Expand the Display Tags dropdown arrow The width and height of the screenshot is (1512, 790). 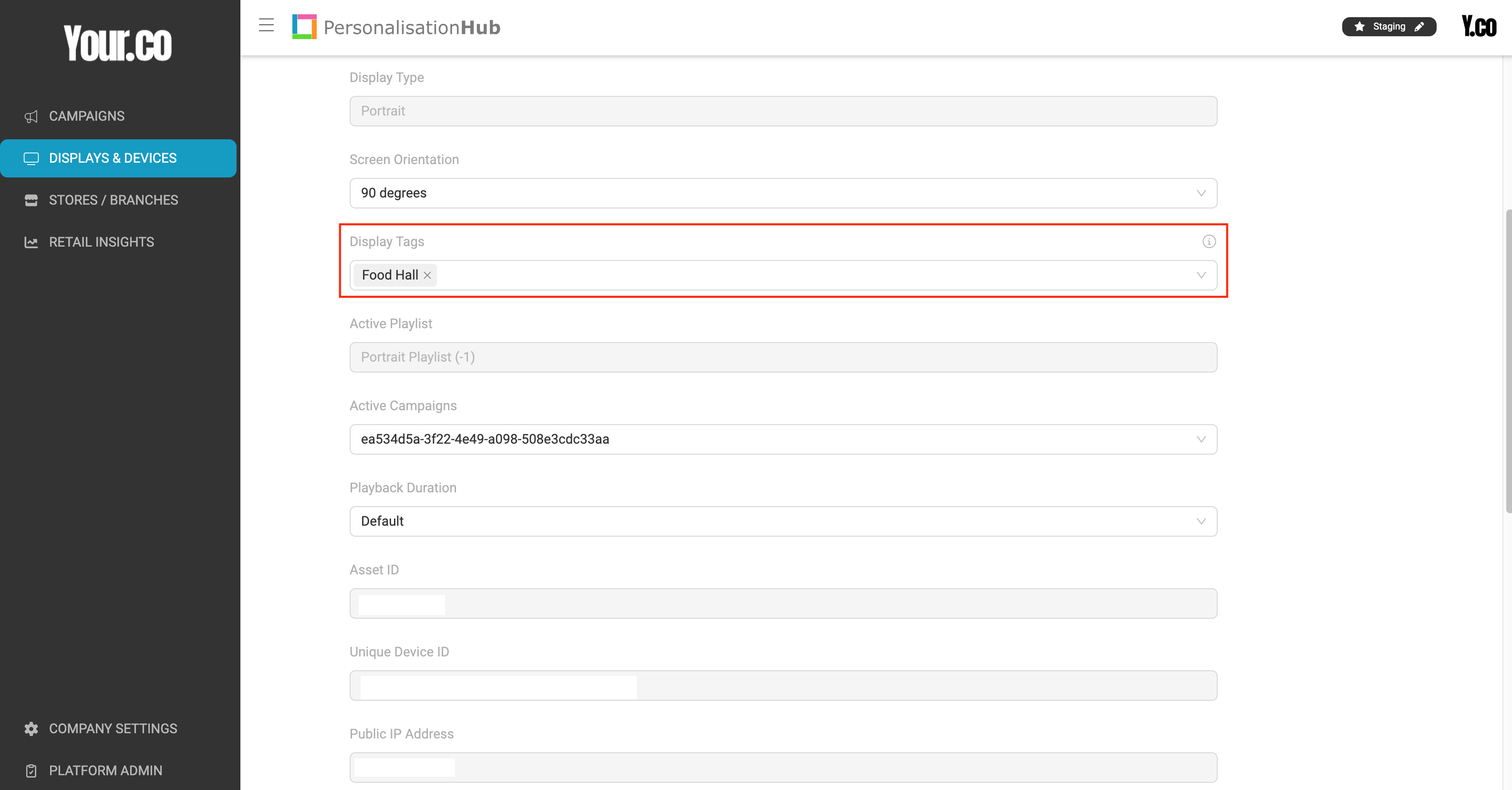(x=1201, y=275)
